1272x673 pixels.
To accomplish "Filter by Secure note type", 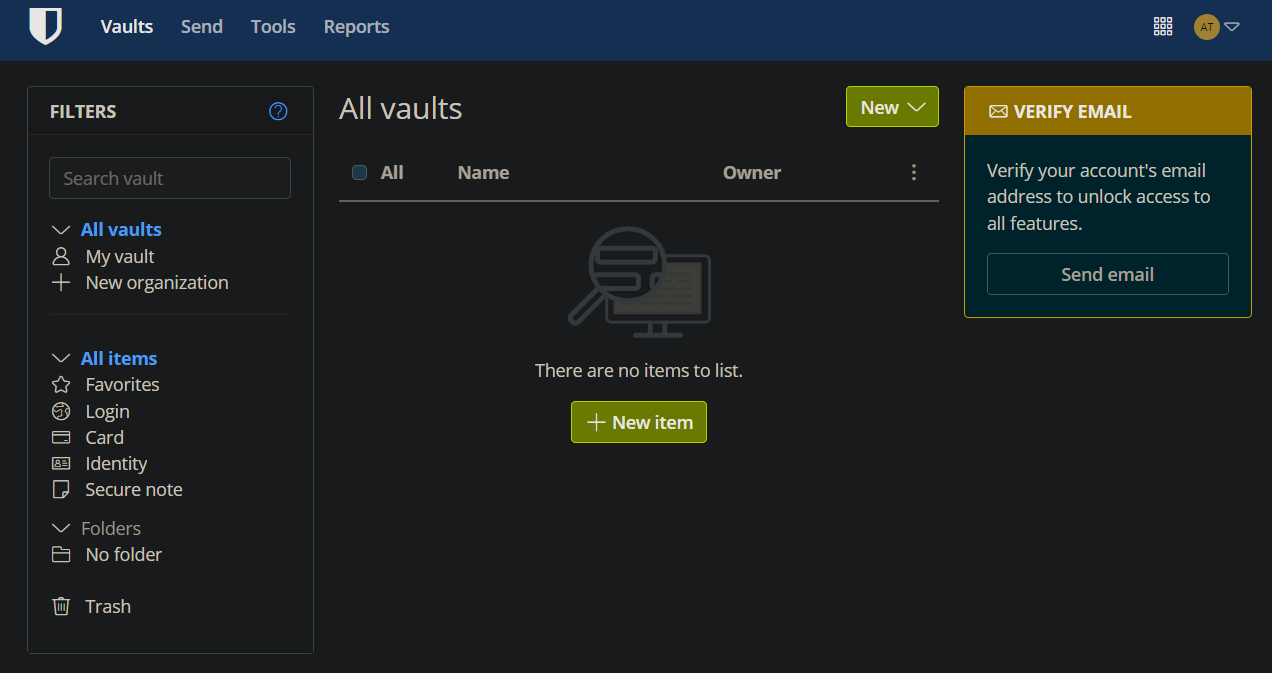I will (x=134, y=489).
